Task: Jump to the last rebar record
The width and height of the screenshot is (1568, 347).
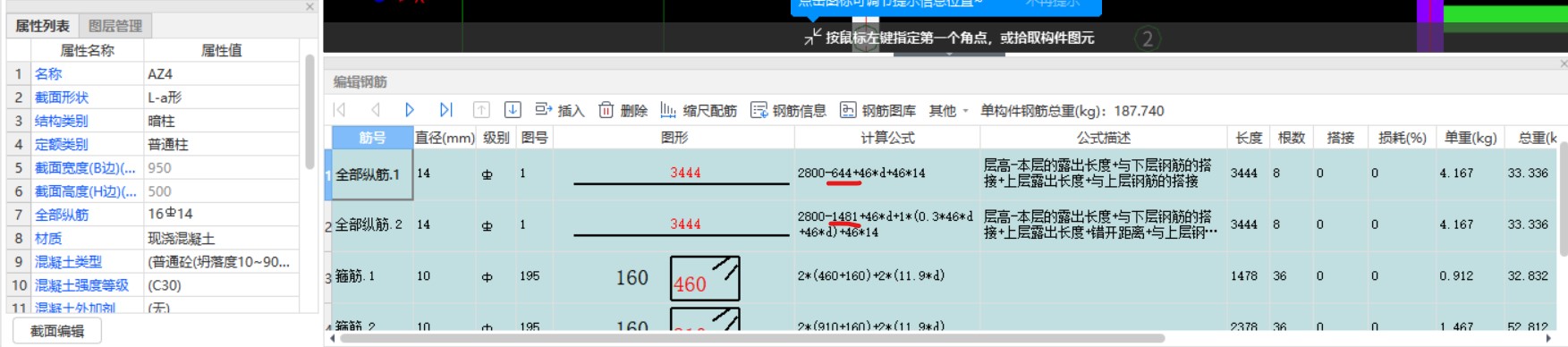Action: click(445, 110)
